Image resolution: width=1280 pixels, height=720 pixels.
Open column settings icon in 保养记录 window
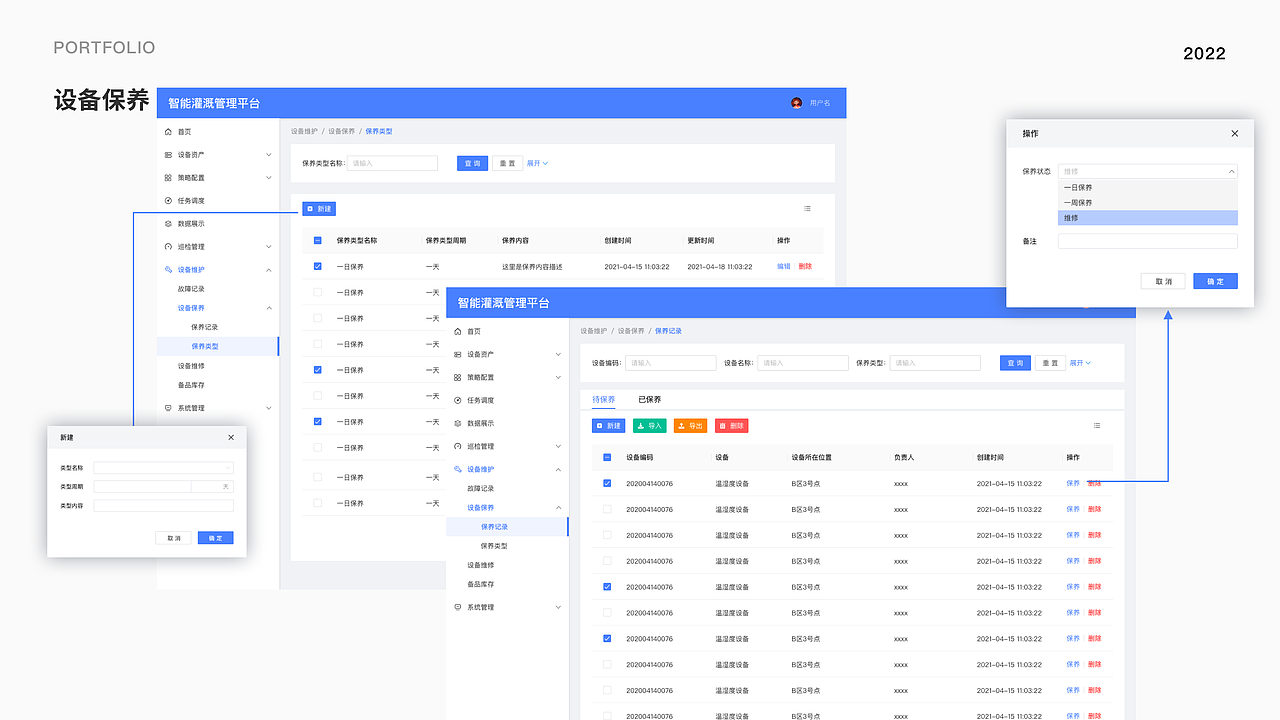1097,426
